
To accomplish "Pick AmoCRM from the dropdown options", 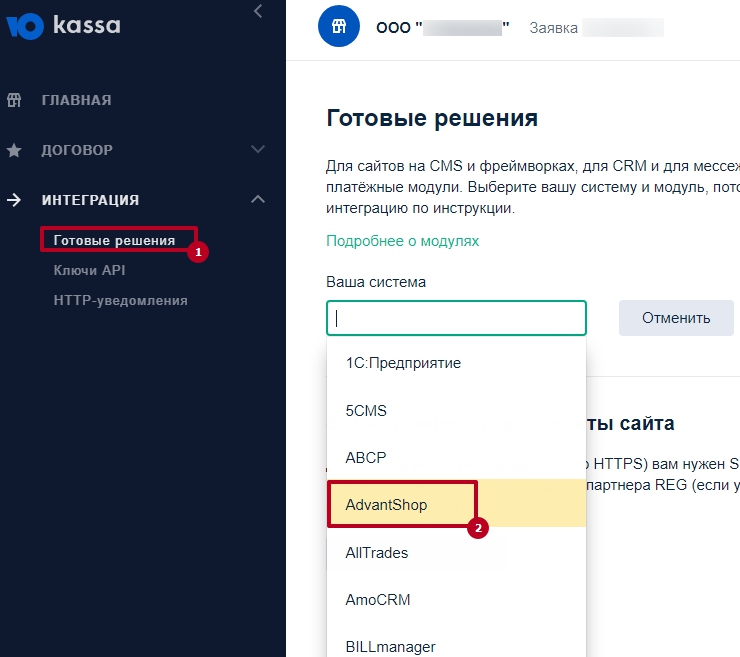I will coord(378,600).
